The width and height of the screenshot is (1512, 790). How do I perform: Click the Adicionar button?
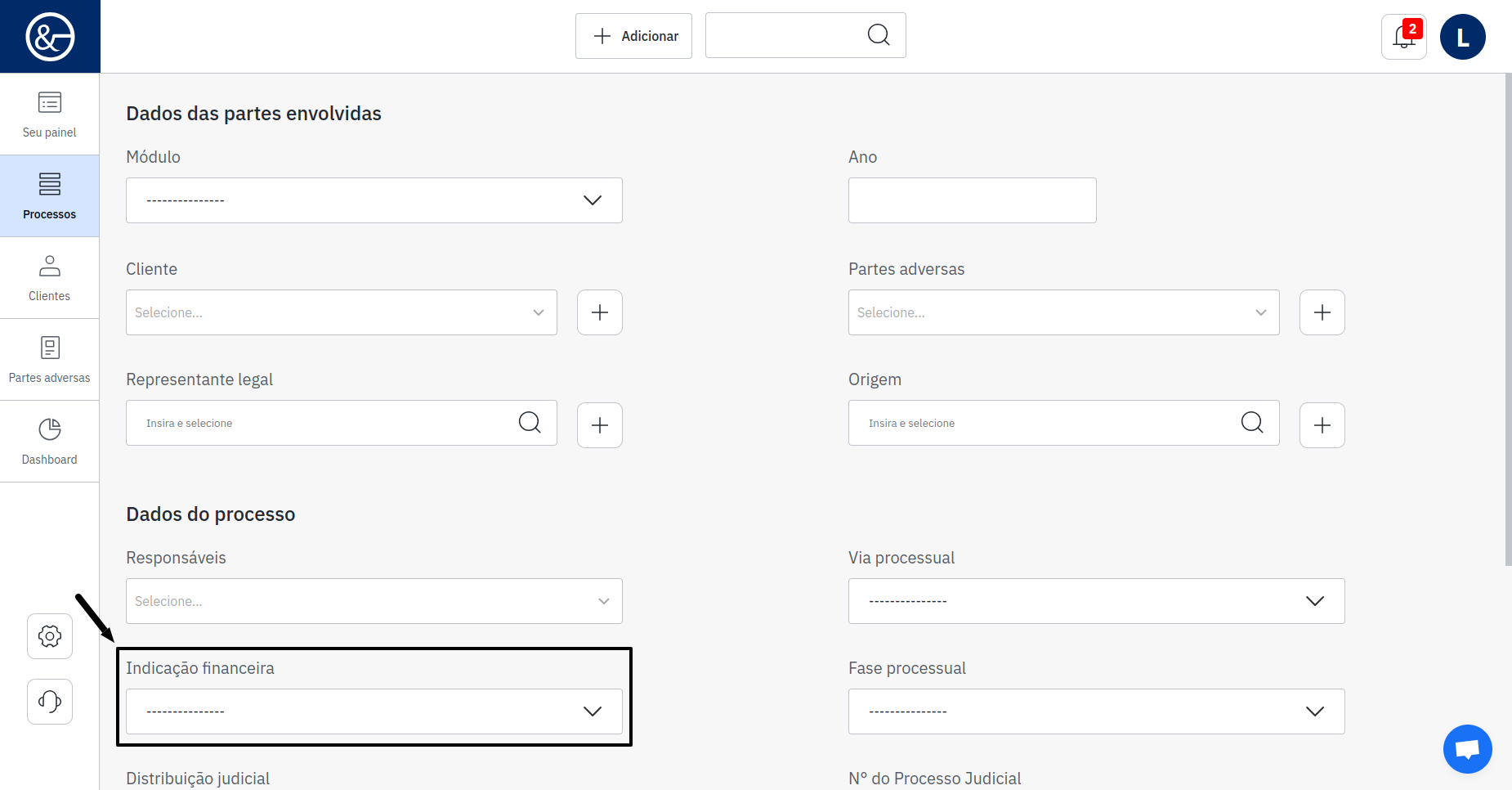(x=633, y=36)
